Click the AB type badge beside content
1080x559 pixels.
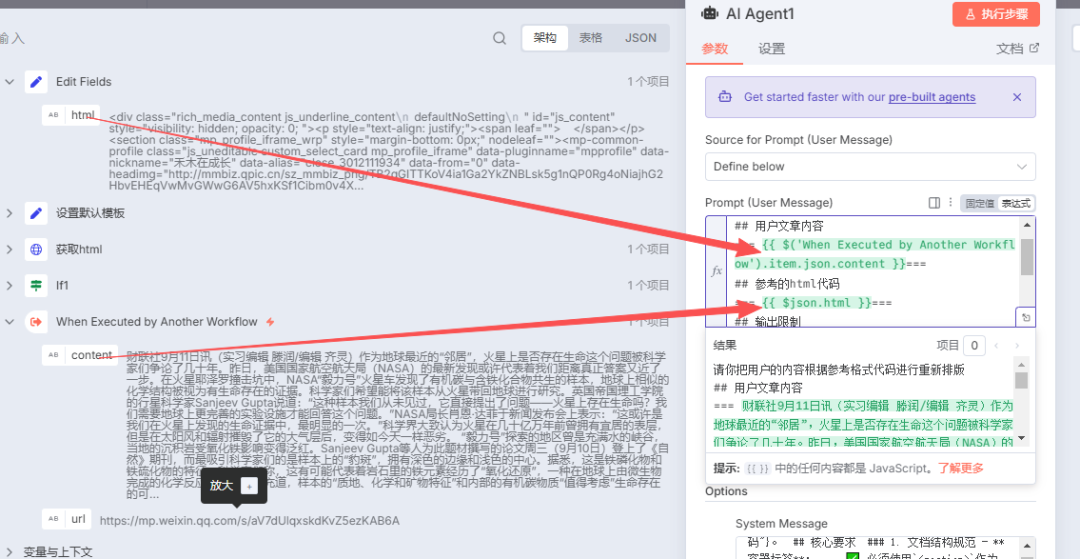[x=54, y=355]
